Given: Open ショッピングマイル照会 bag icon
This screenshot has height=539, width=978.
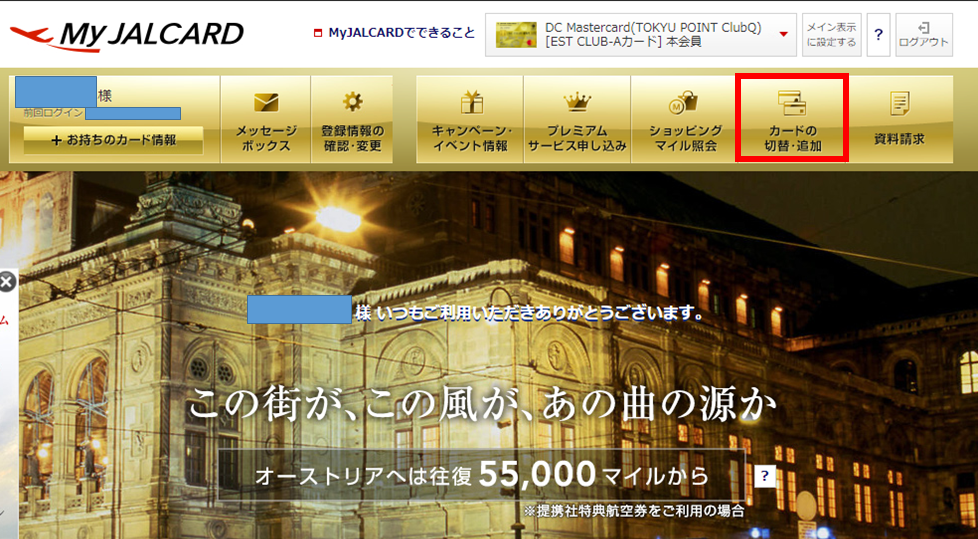Looking at the screenshot, I should pyautogui.click(x=684, y=101).
